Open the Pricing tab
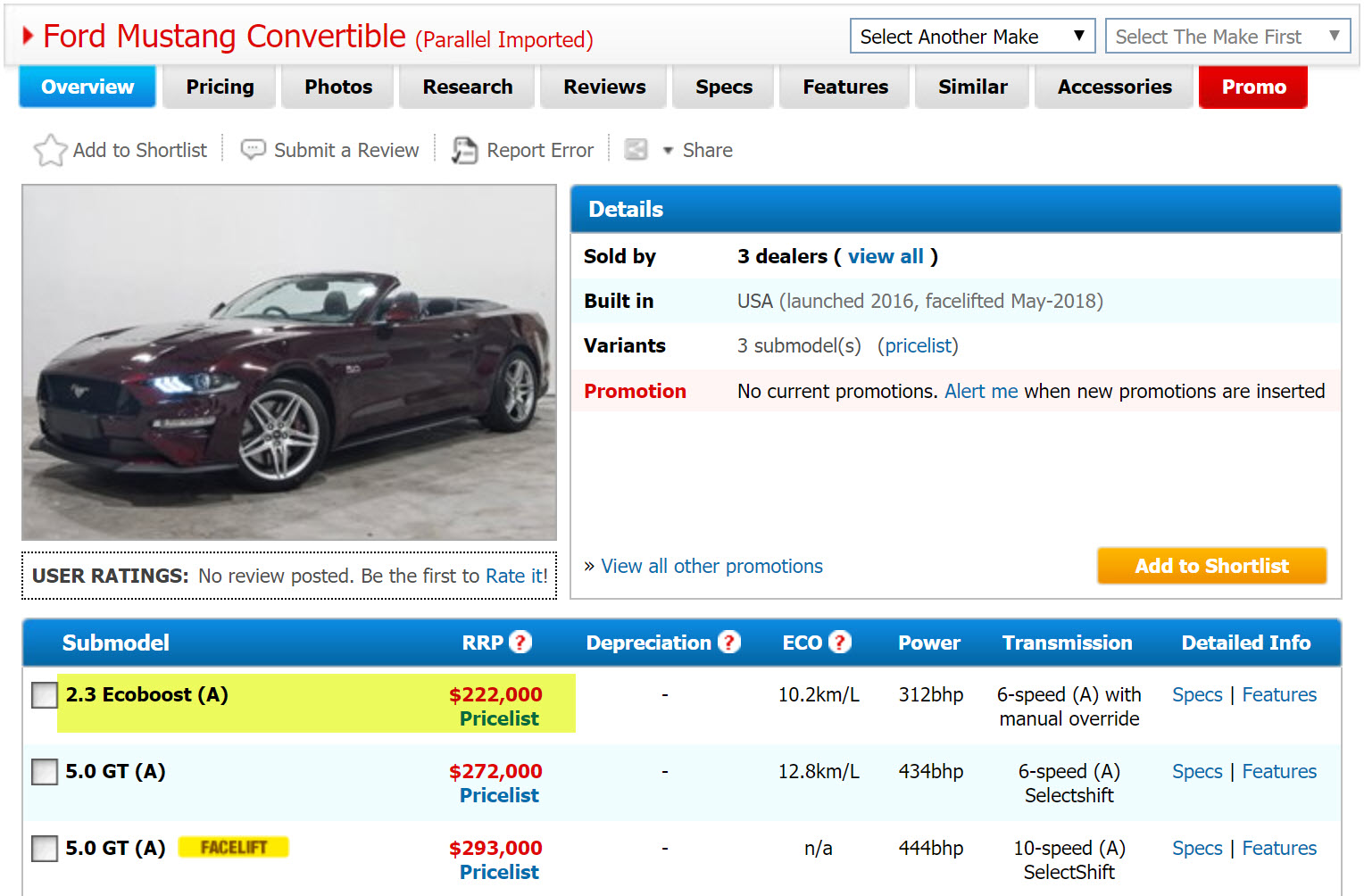 [x=220, y=87]
